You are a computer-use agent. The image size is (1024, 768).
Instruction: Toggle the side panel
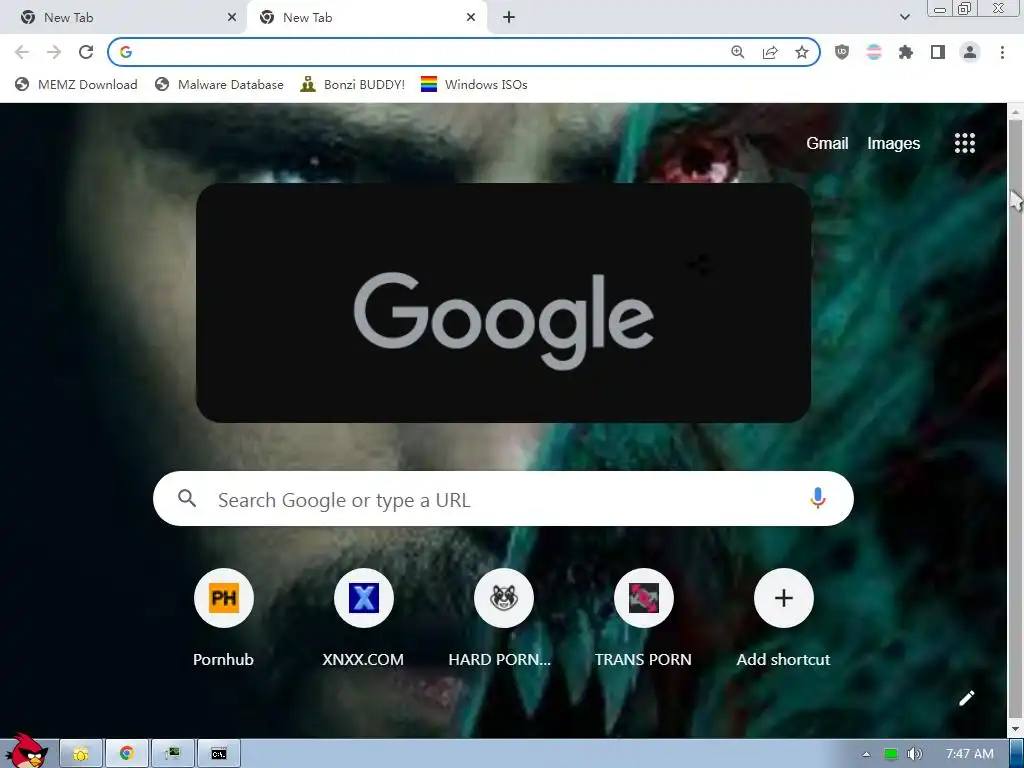point(938,52)
